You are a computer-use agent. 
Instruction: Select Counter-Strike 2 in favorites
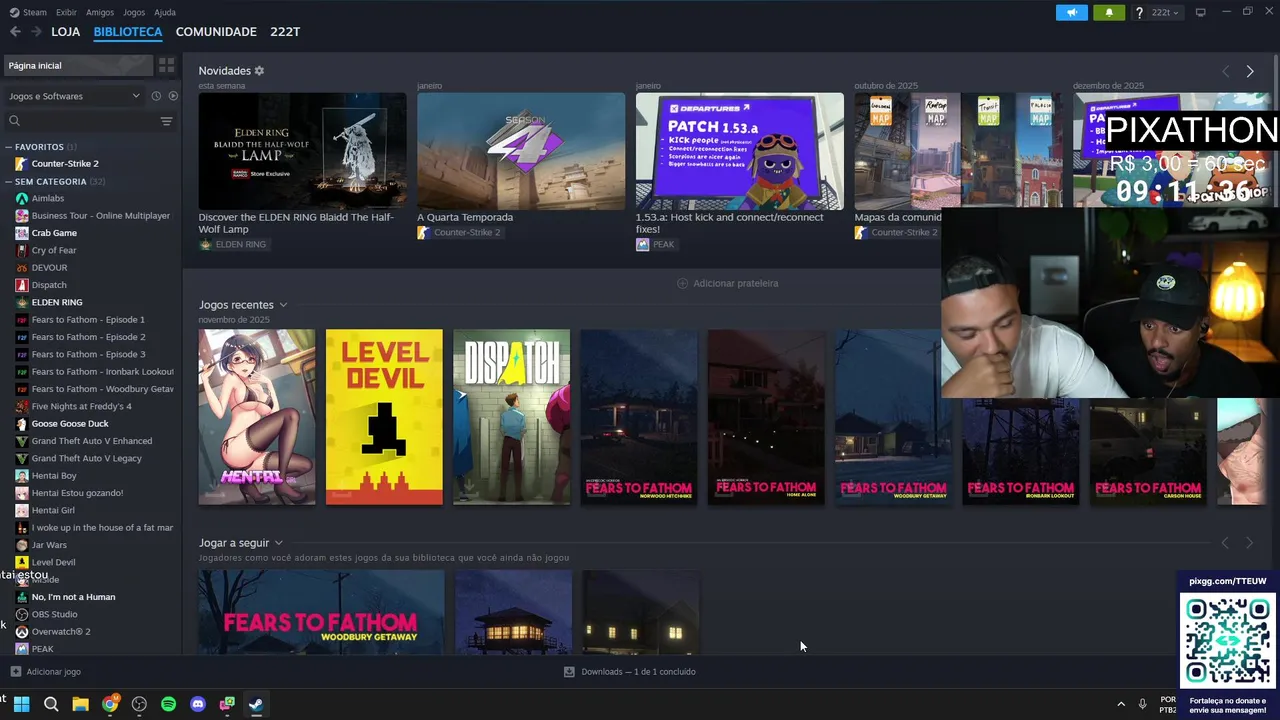tap(65, 164)
